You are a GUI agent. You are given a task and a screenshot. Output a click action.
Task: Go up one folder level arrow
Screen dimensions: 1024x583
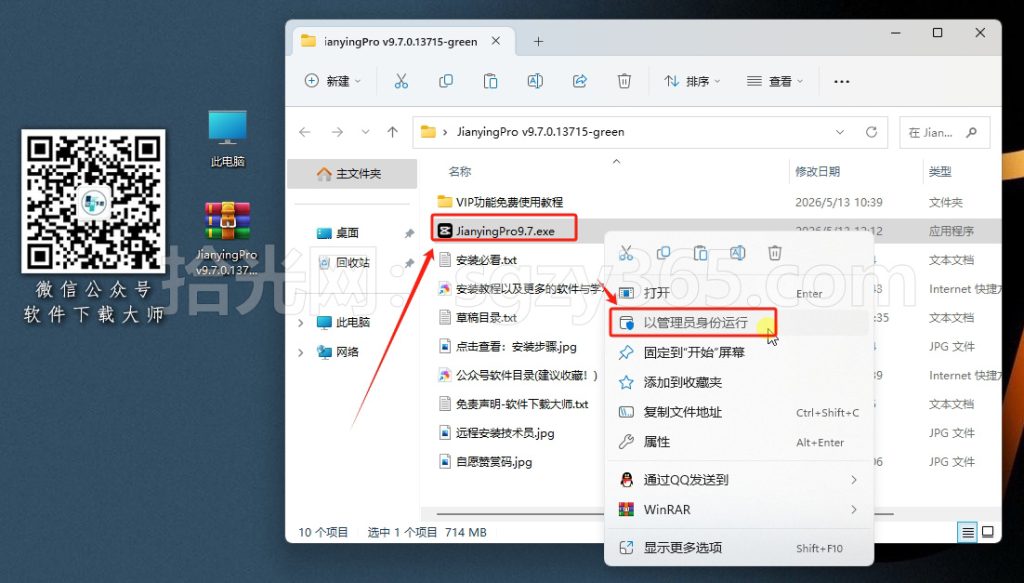[392, 132]
